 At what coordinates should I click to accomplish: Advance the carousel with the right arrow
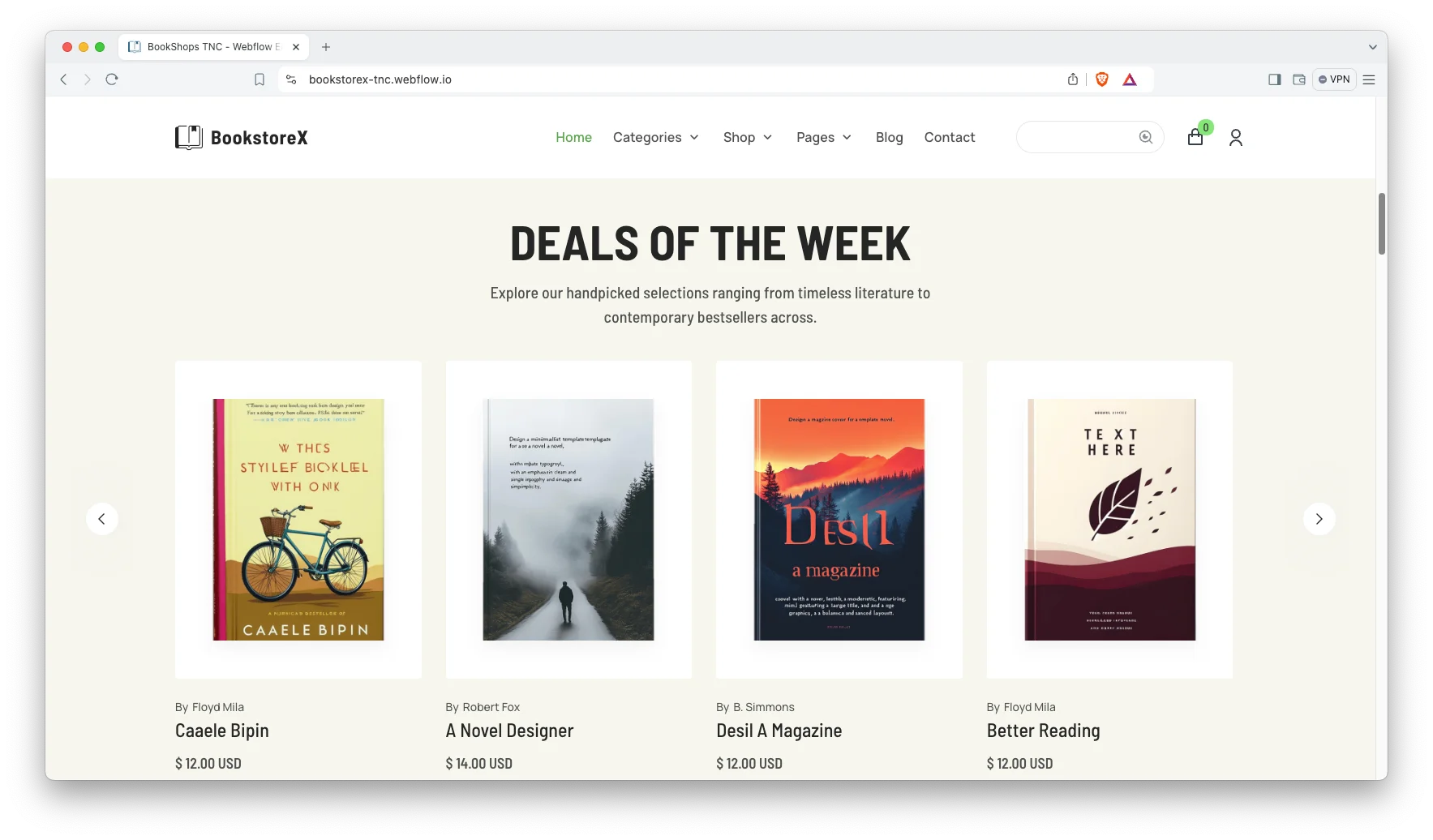pyautogui.click(x=1319, y=519)
